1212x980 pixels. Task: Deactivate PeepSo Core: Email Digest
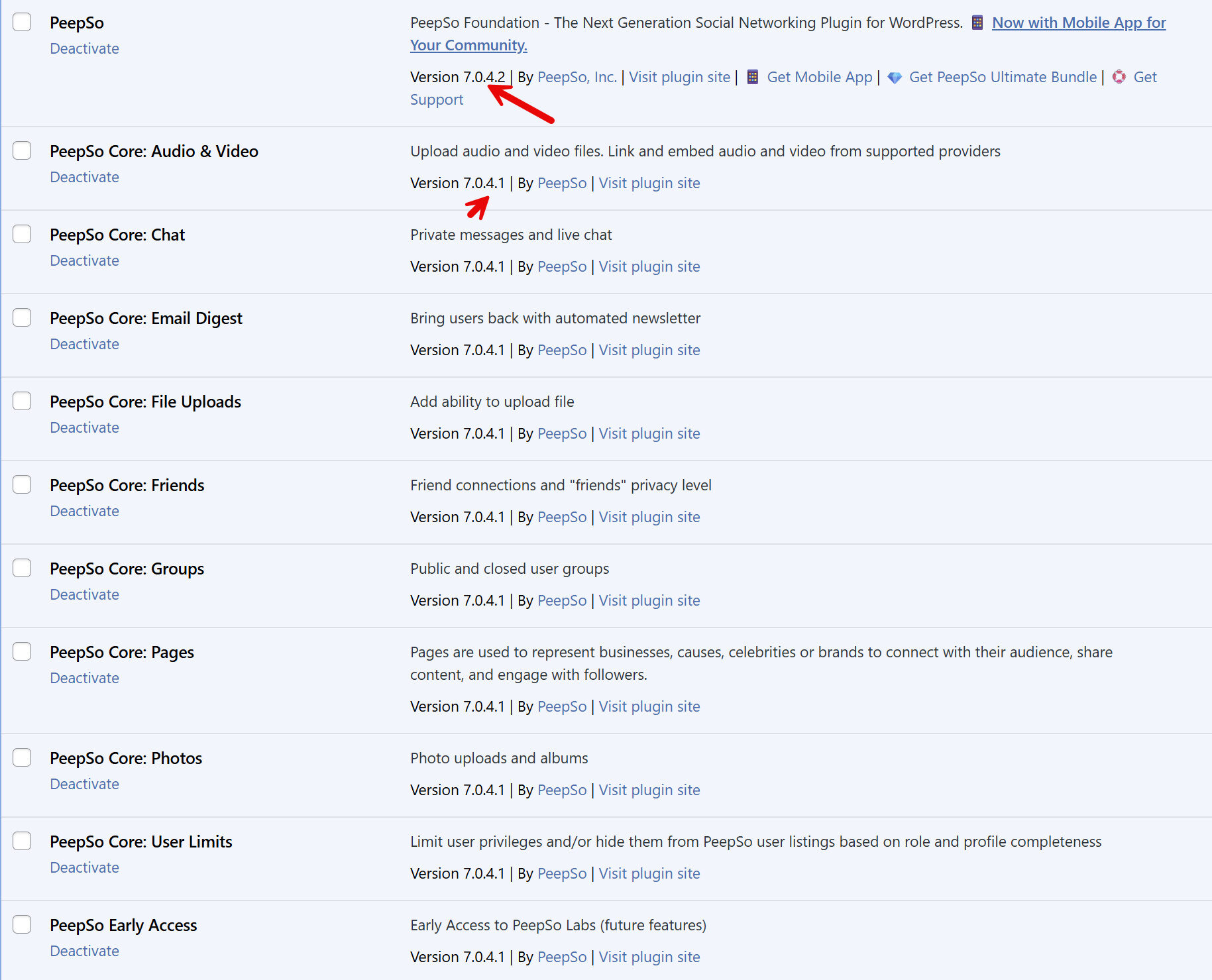click(84, 344)
